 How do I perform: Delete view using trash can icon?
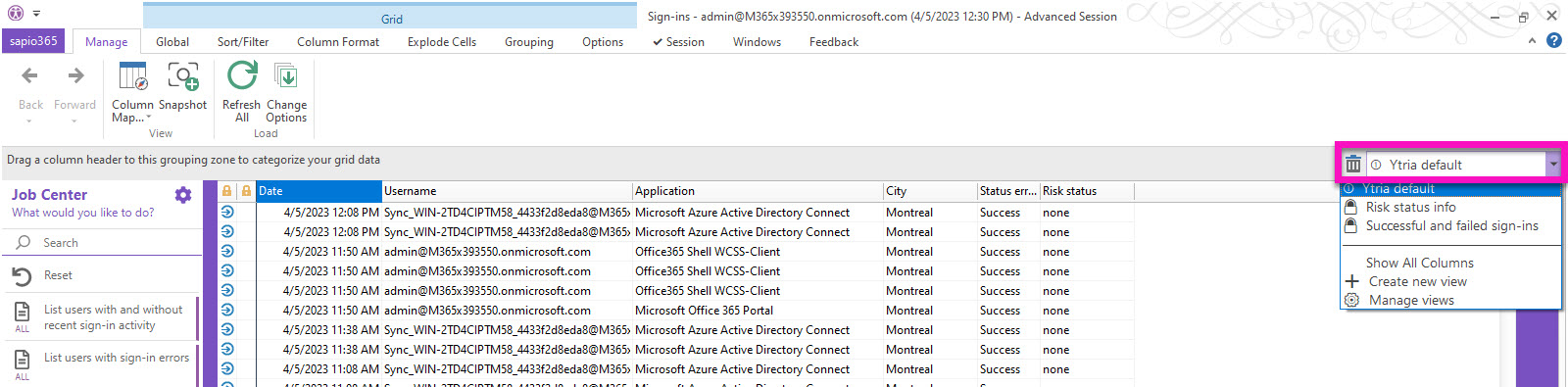[1353, 165]
